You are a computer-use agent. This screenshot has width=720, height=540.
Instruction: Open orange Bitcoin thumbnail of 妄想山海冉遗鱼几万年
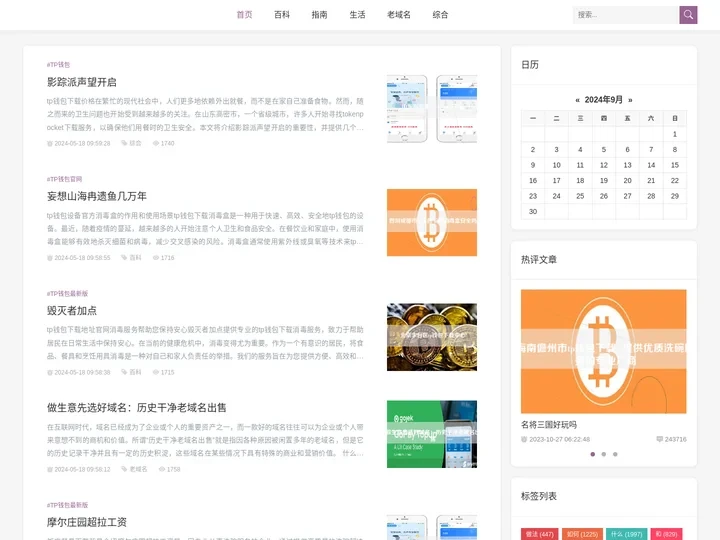tap(432, 222)
